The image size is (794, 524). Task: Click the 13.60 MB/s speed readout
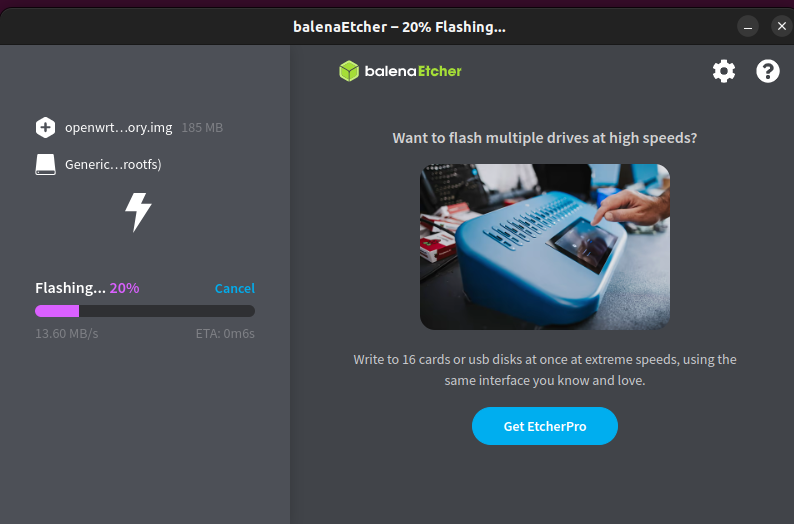[66, 334]
